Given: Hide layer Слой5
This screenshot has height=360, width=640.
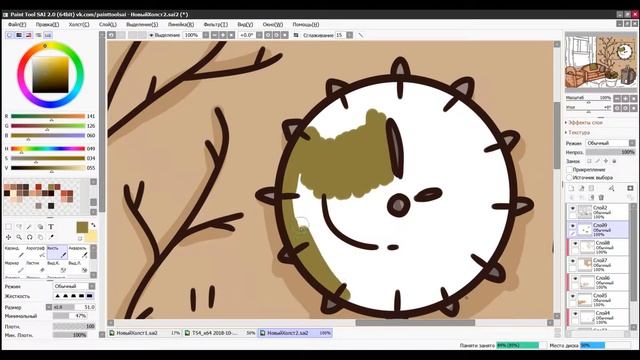Looking at the screenshot, I should click(572, 296).
